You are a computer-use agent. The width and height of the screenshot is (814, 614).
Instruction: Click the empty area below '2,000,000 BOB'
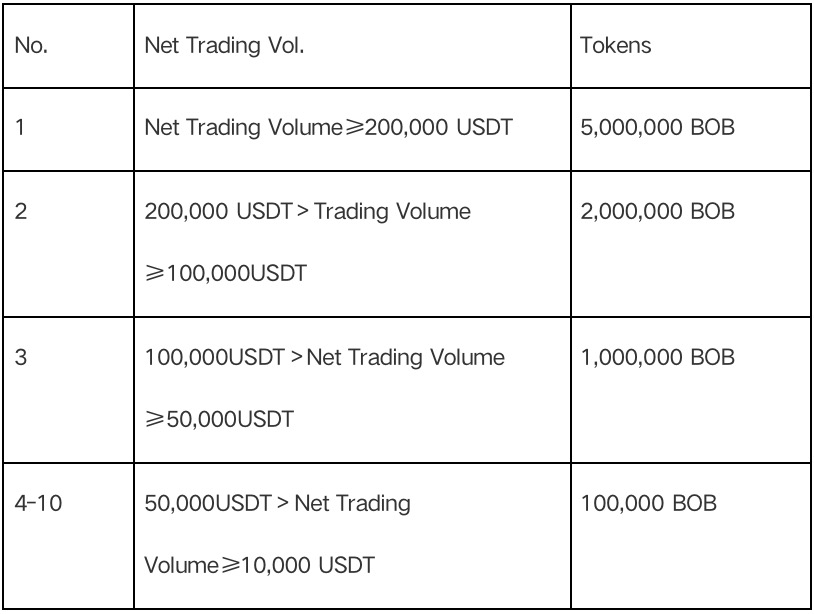coord(690,272)
